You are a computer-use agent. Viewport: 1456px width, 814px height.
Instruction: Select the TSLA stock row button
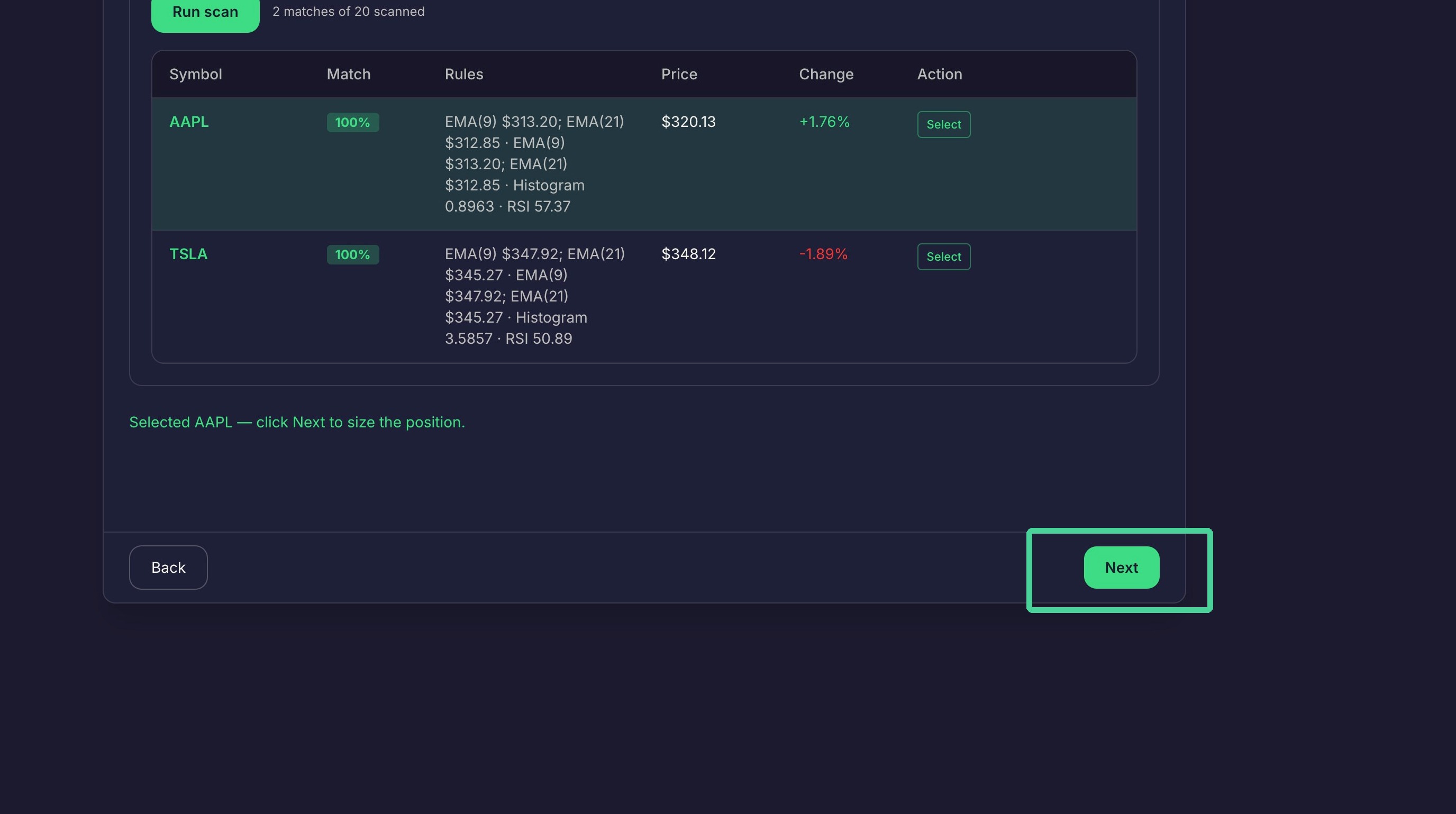pos(943,257)
